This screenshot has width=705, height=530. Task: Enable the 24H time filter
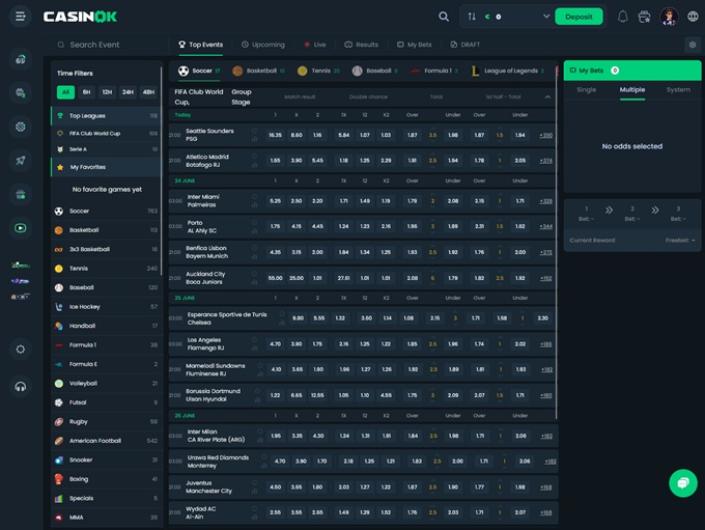point(128,92)
